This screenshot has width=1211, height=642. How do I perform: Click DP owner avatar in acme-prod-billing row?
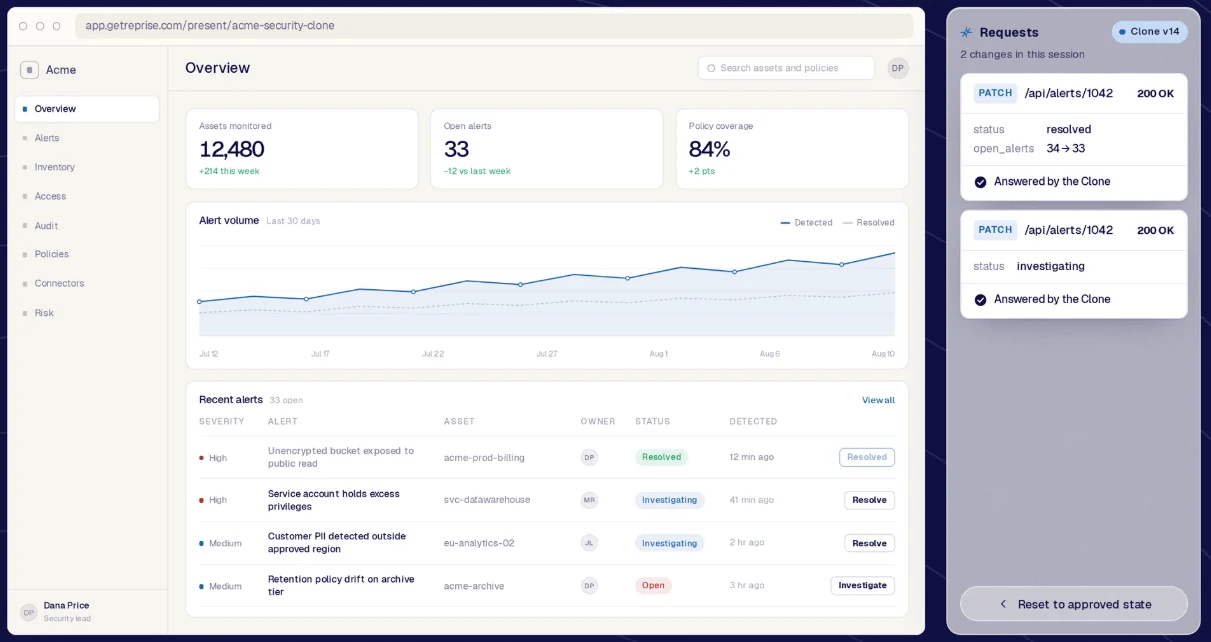pos(589,457)
